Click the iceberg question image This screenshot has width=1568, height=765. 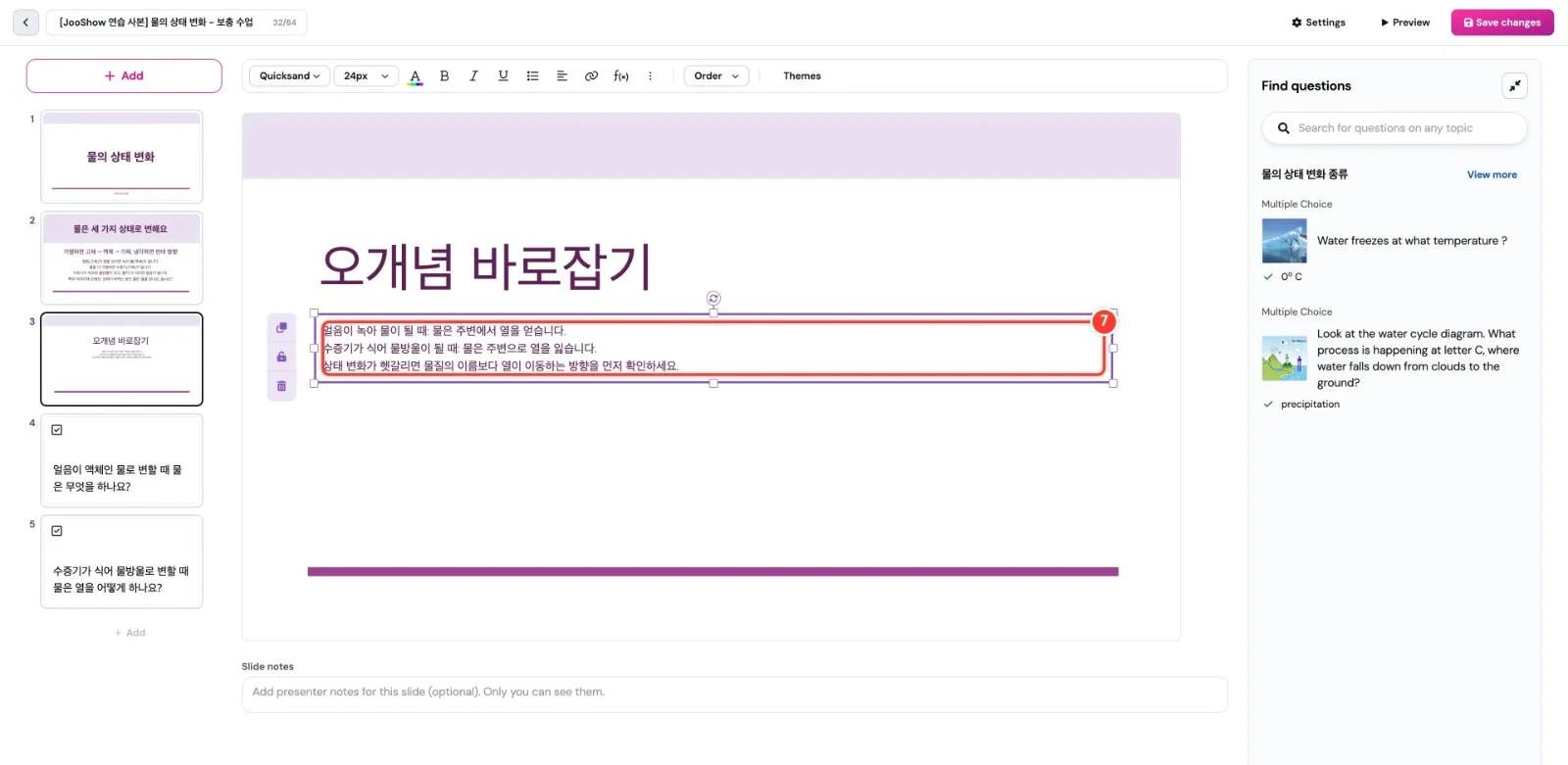click(x=1284, y=241)
